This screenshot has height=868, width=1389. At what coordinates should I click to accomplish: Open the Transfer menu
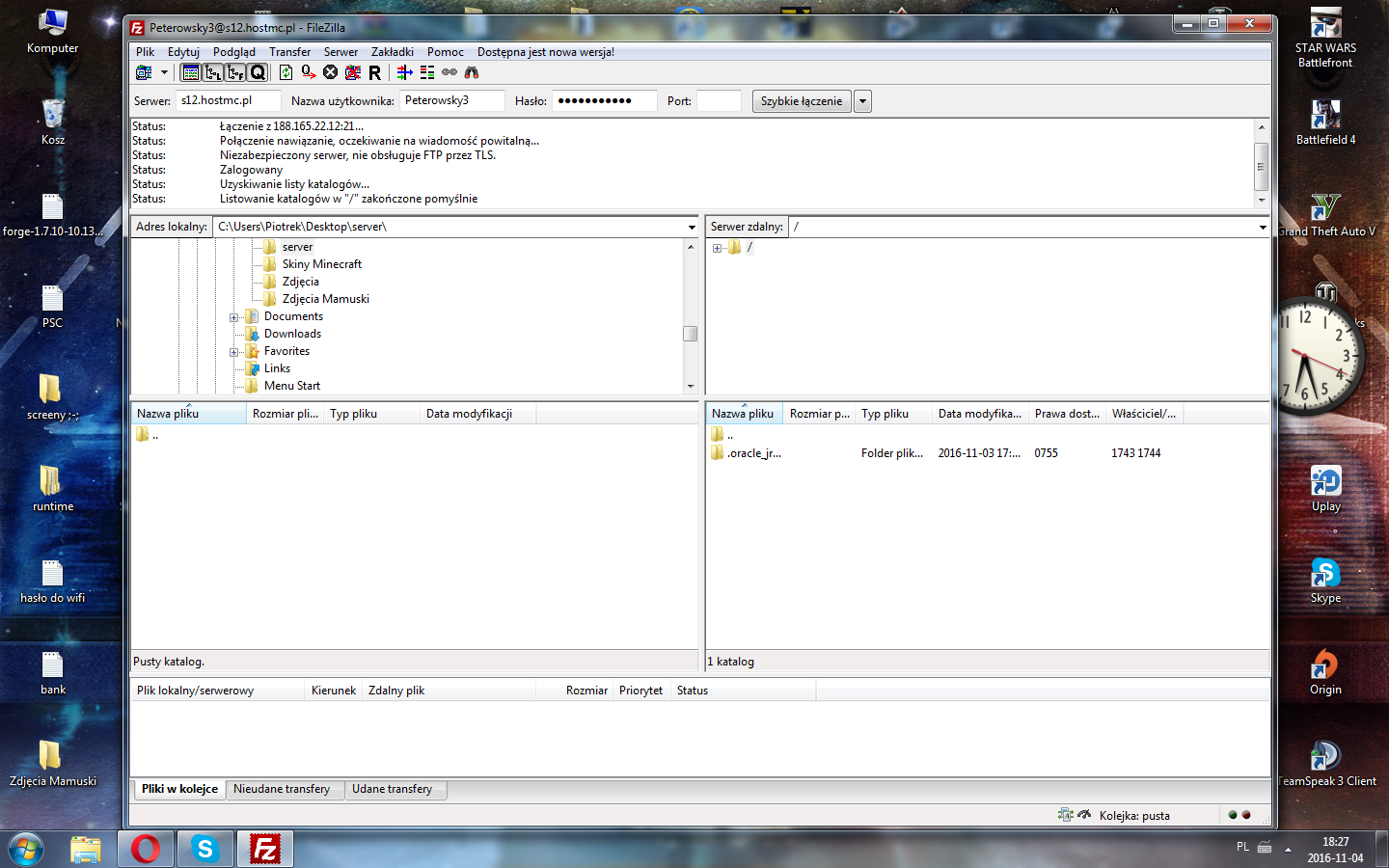coord(289,52)
